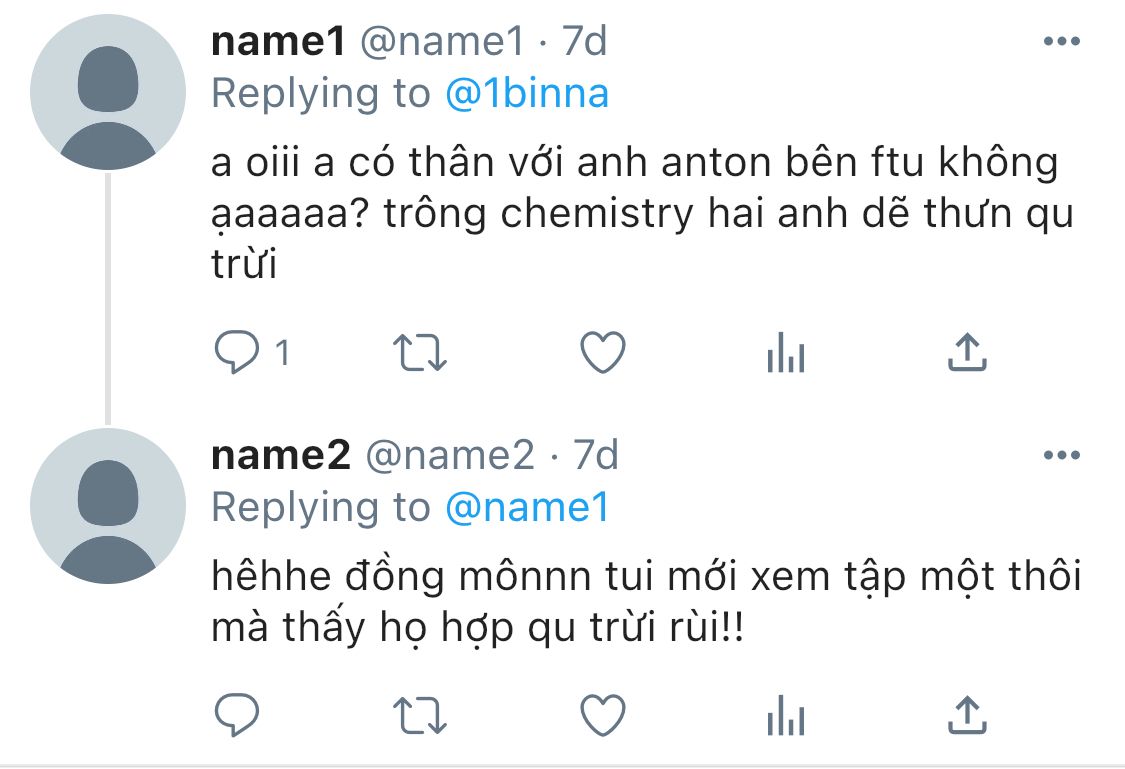1125x769 pixels.
Task: Share name1's tweet
Action: click(966, 351)
